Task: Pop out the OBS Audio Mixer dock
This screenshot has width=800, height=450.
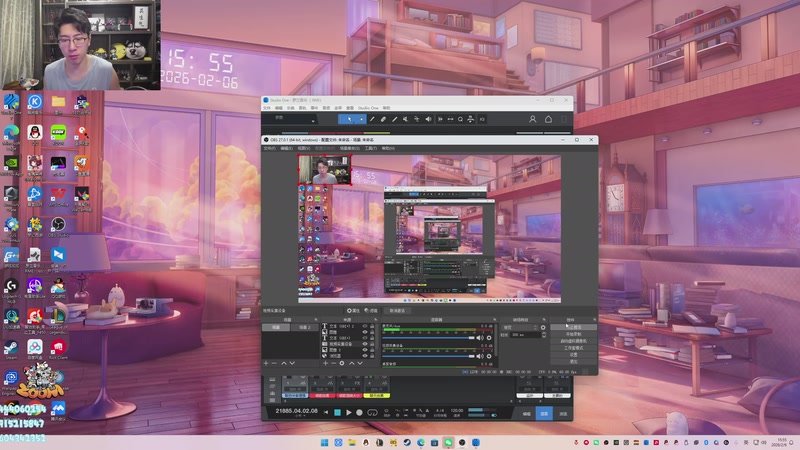Action: [x=494, y=320]
